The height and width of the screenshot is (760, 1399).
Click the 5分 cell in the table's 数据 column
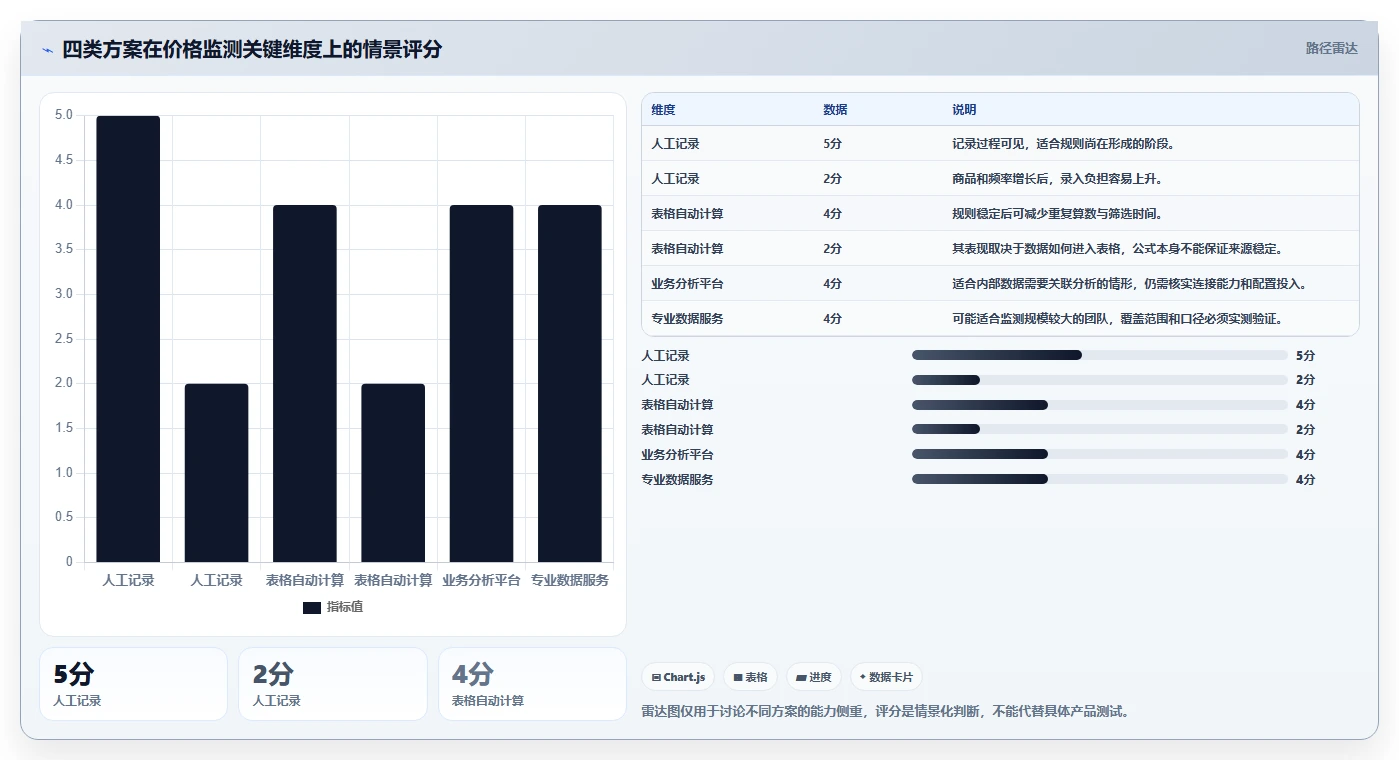click(x=832, y=144)
